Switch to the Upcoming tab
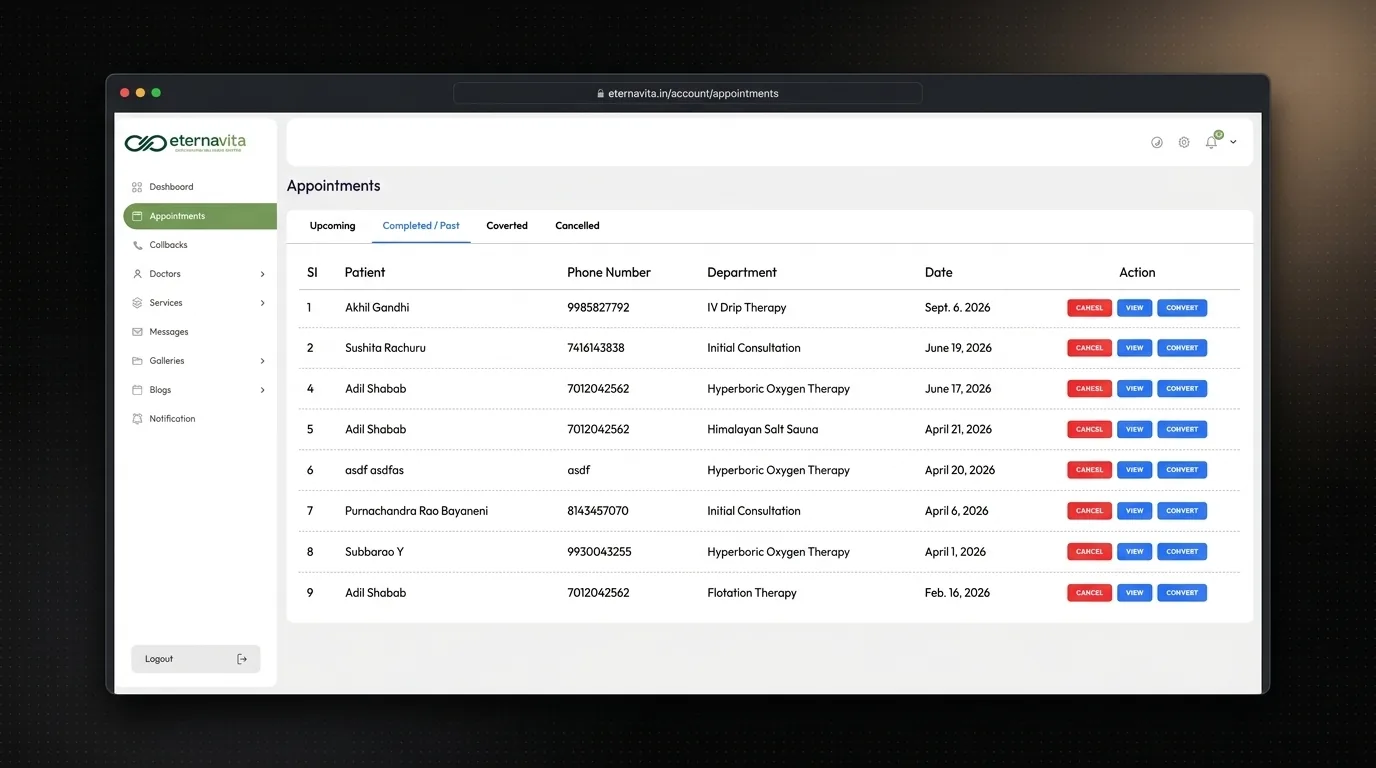1376x768 pixels. pyautogui.click(x=332, y=226)
